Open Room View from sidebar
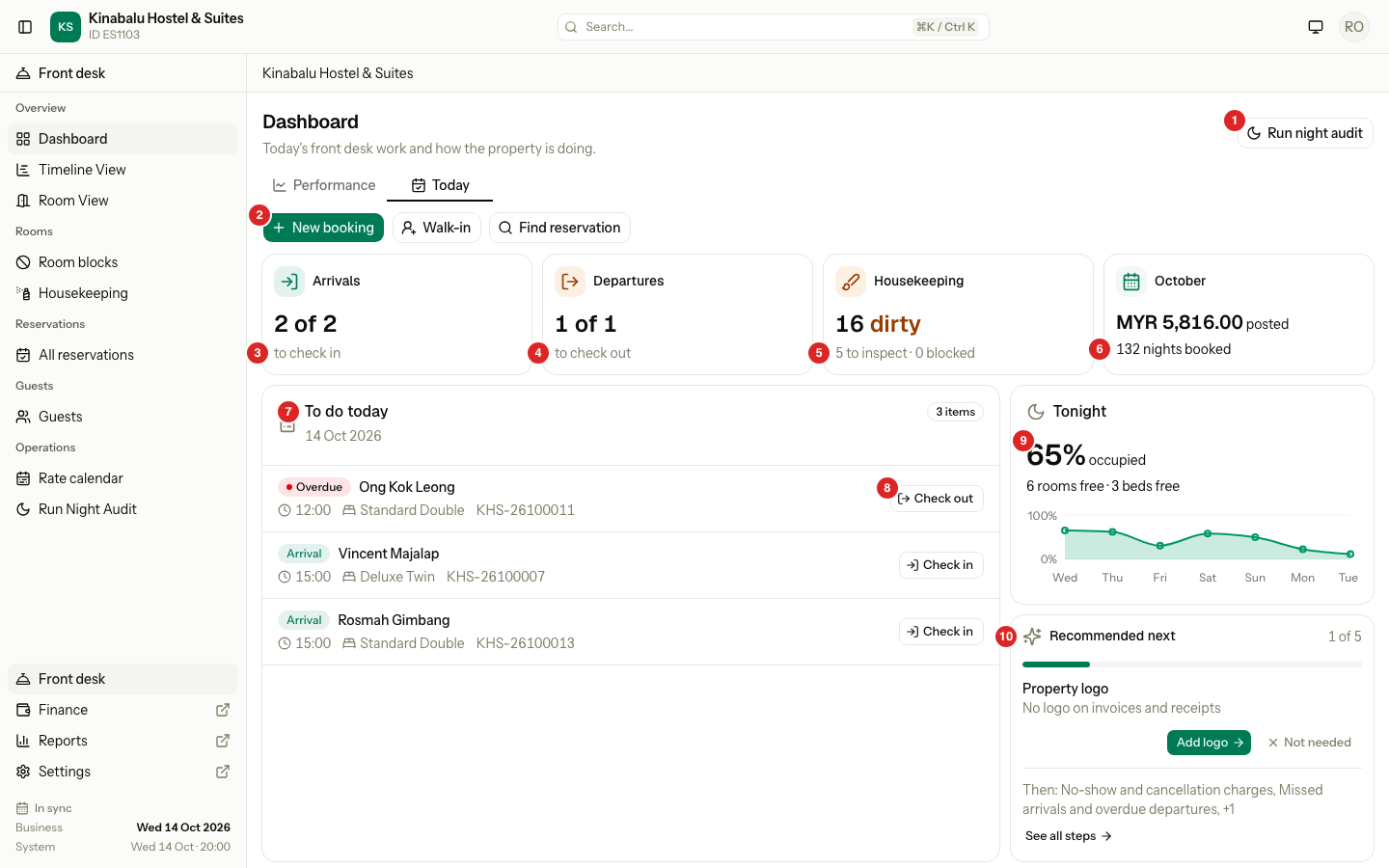Viewport: 1389px width, 868px height. coord(123,201)
